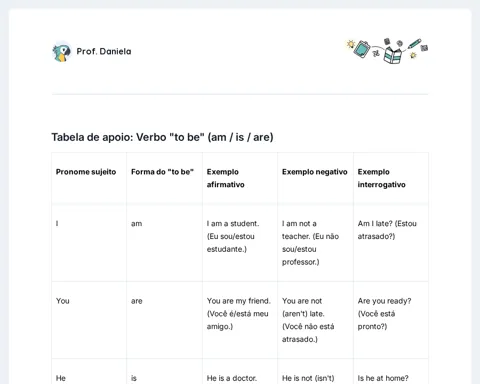Select the Pronome sujeito column header
This screenshot has width=480, height=384.
89,178
